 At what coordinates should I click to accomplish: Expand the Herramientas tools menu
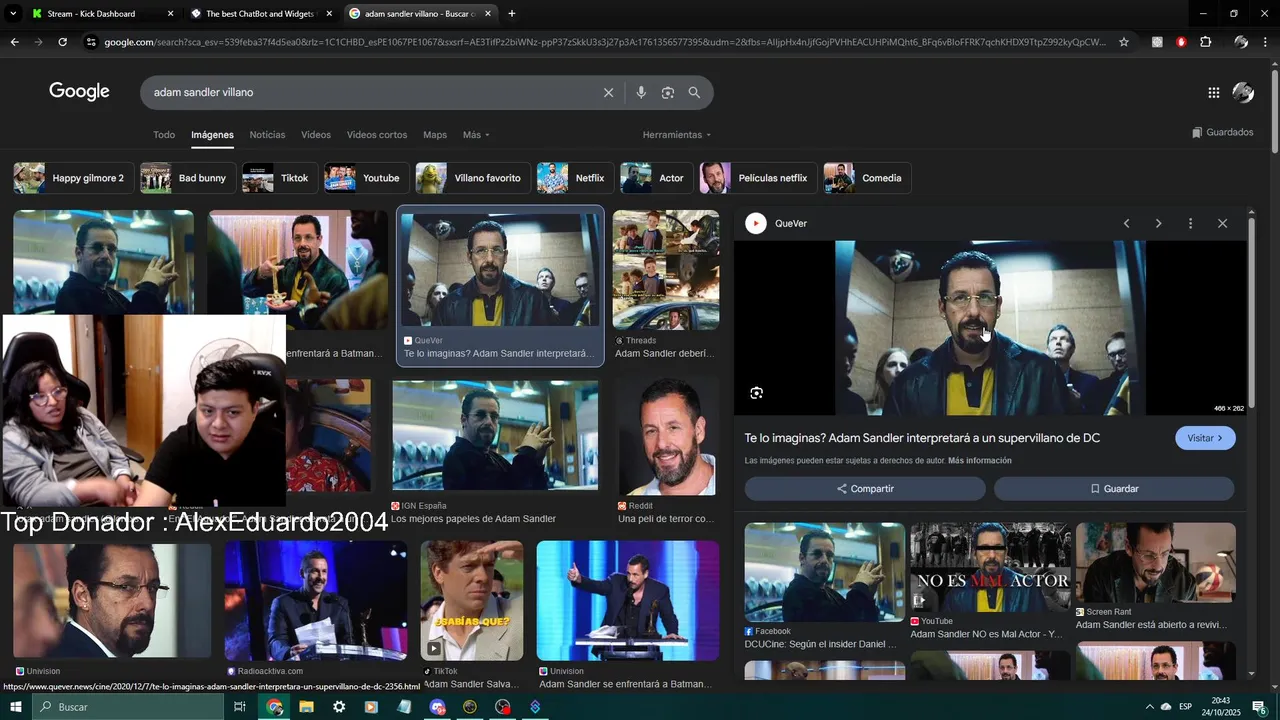point(677,135)
